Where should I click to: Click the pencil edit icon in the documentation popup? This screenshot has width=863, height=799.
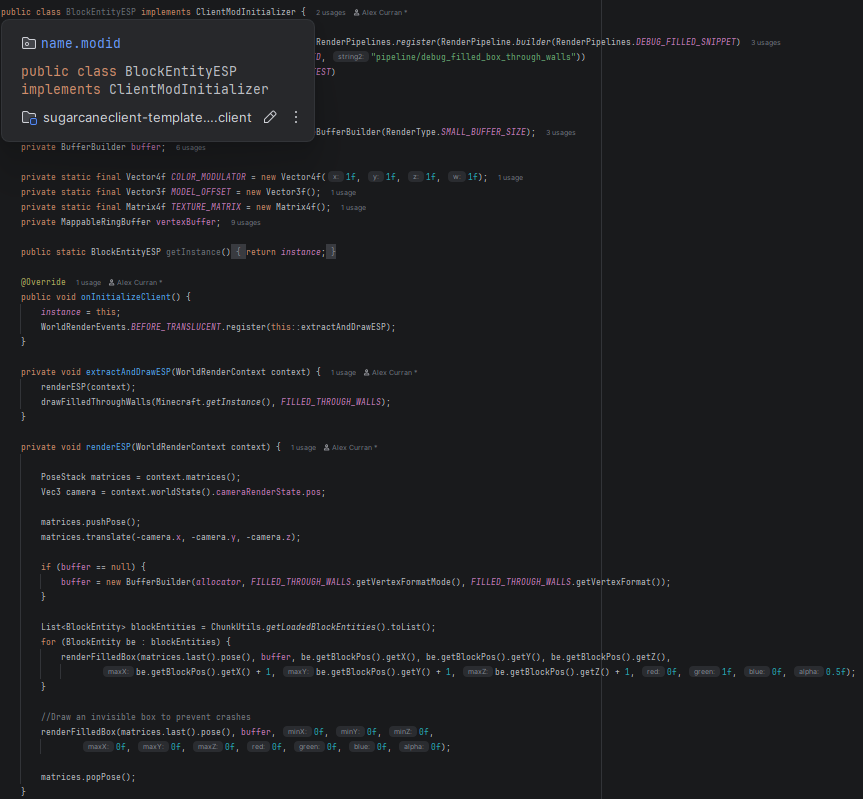click(x=270, y=117)
